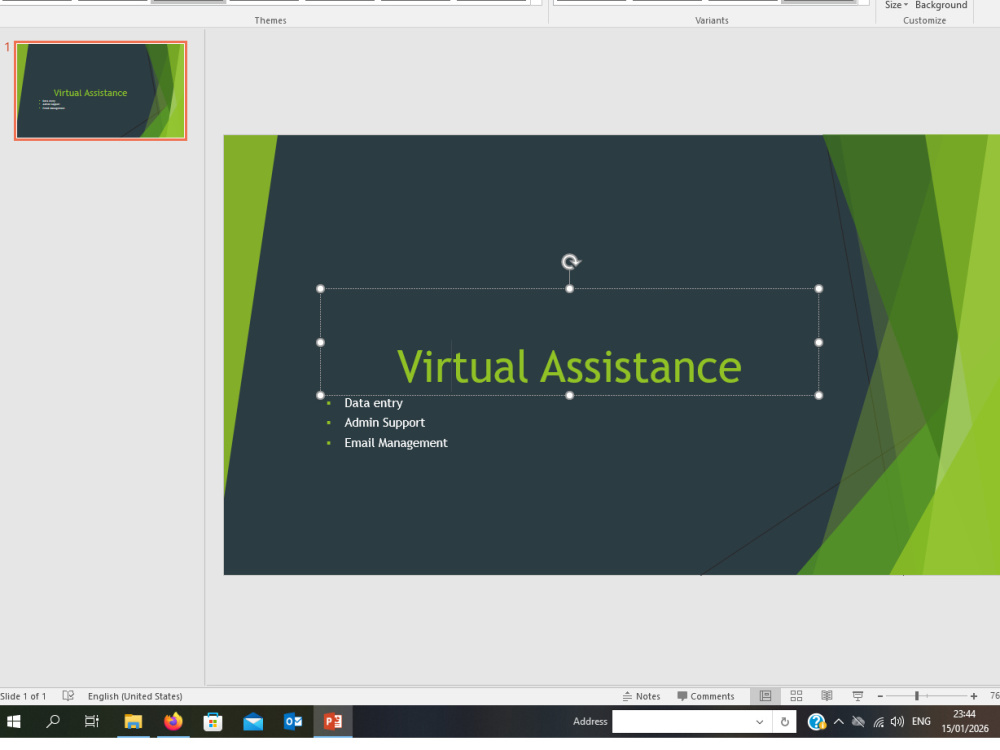Screen dimensions: 1000x750
Task: Open Microsoft Store from taskbar
Action: point(212,721)
